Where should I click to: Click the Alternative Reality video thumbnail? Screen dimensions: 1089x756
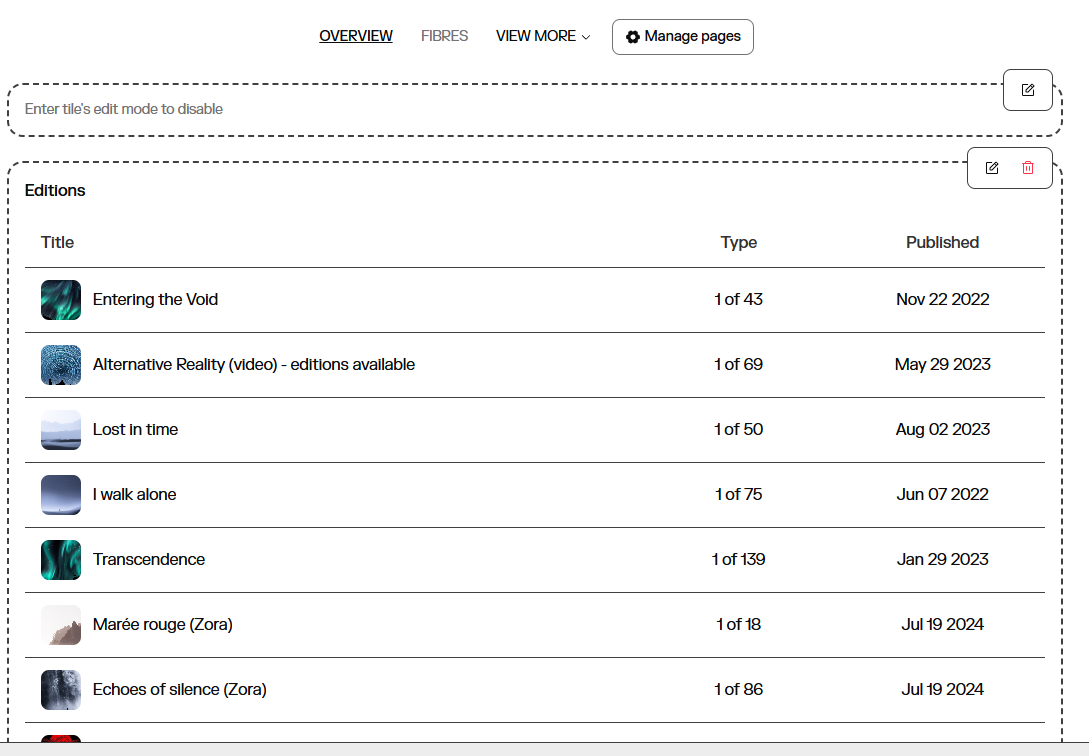coord(61,365)
